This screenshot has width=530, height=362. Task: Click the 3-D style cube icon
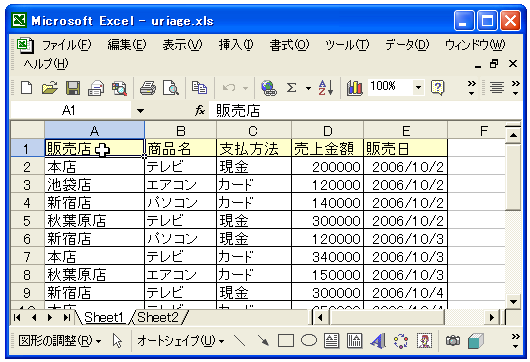tap(476, 341)
